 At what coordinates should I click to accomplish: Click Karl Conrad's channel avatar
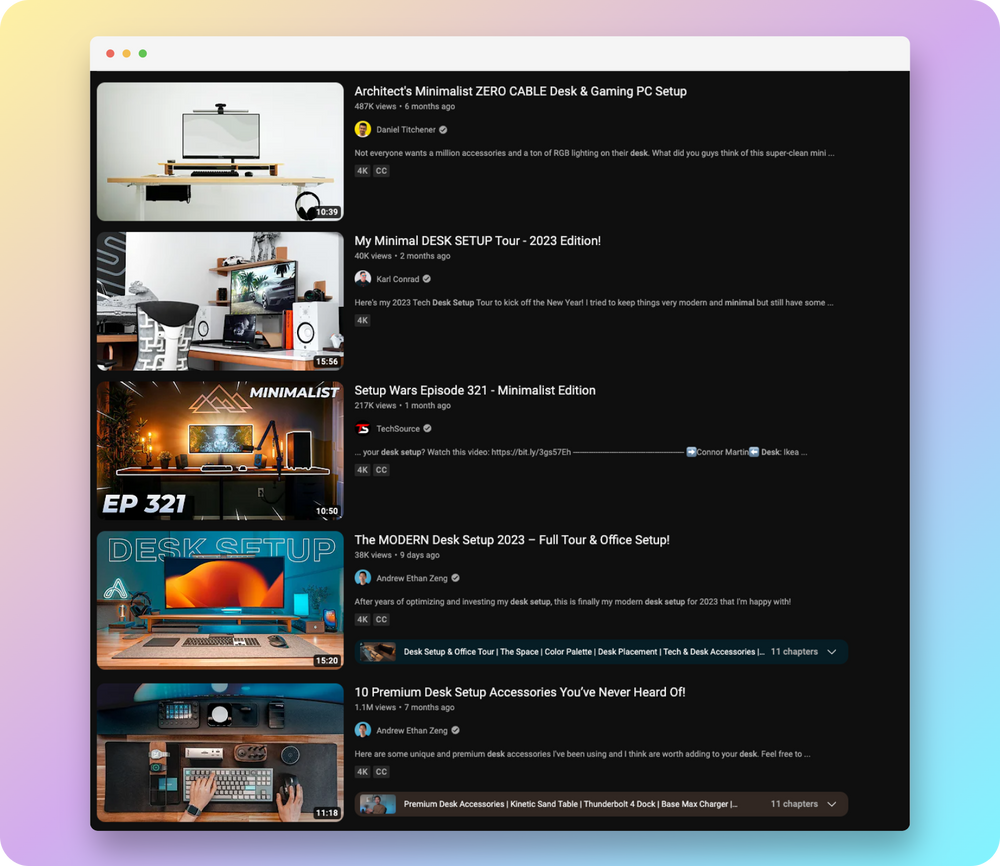363,279
